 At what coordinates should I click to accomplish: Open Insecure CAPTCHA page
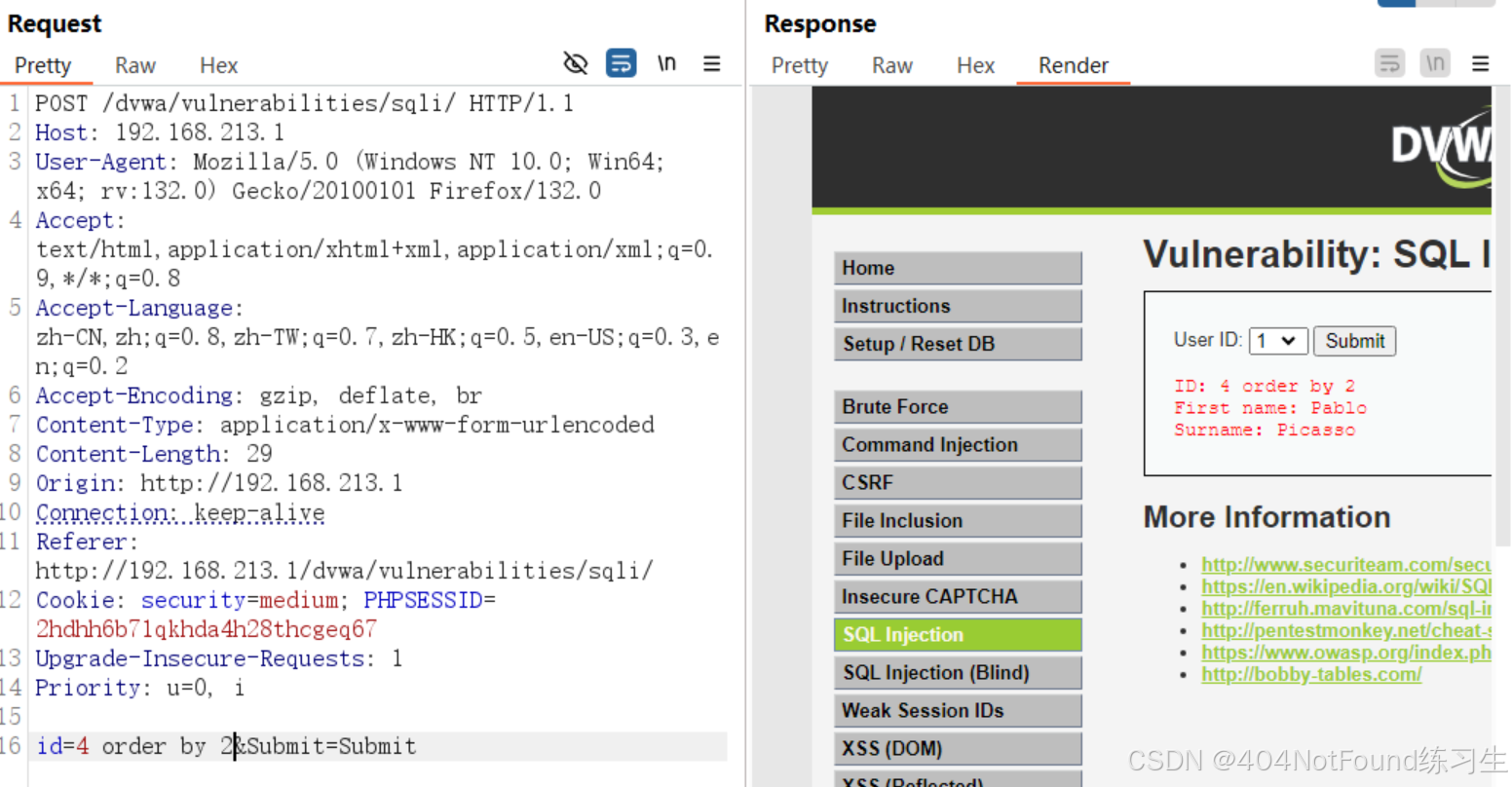[958, 596]
